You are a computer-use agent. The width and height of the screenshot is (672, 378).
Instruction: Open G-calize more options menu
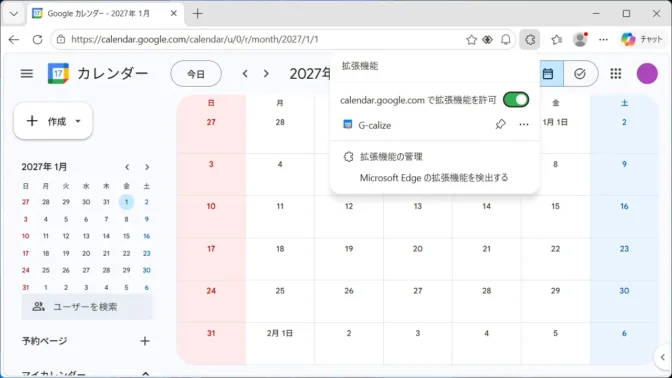pos(524,125)
